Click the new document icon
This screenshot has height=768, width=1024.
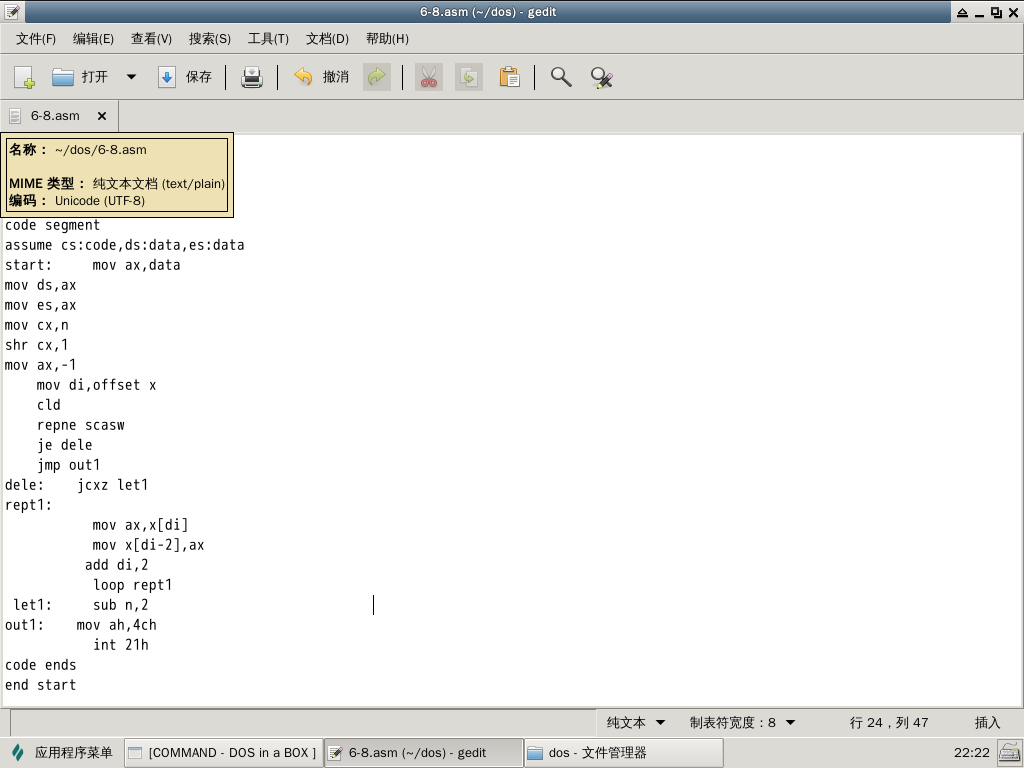point(24,77)
